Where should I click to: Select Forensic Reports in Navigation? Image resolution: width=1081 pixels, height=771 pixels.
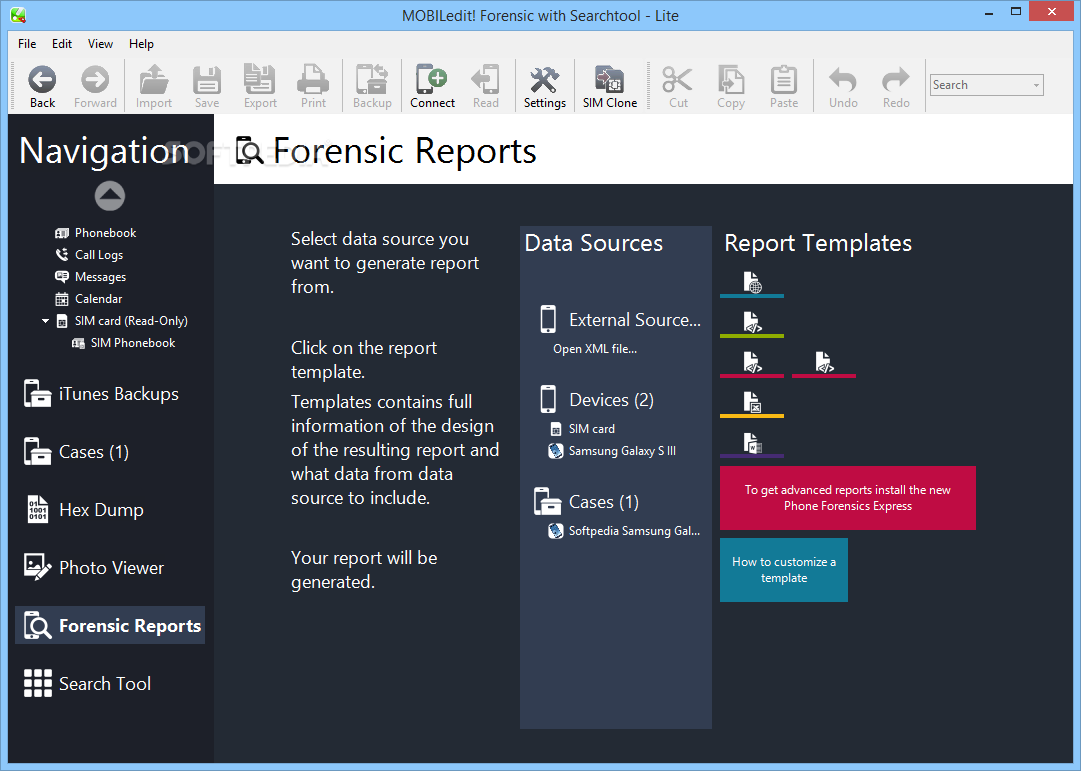(110, 625)
